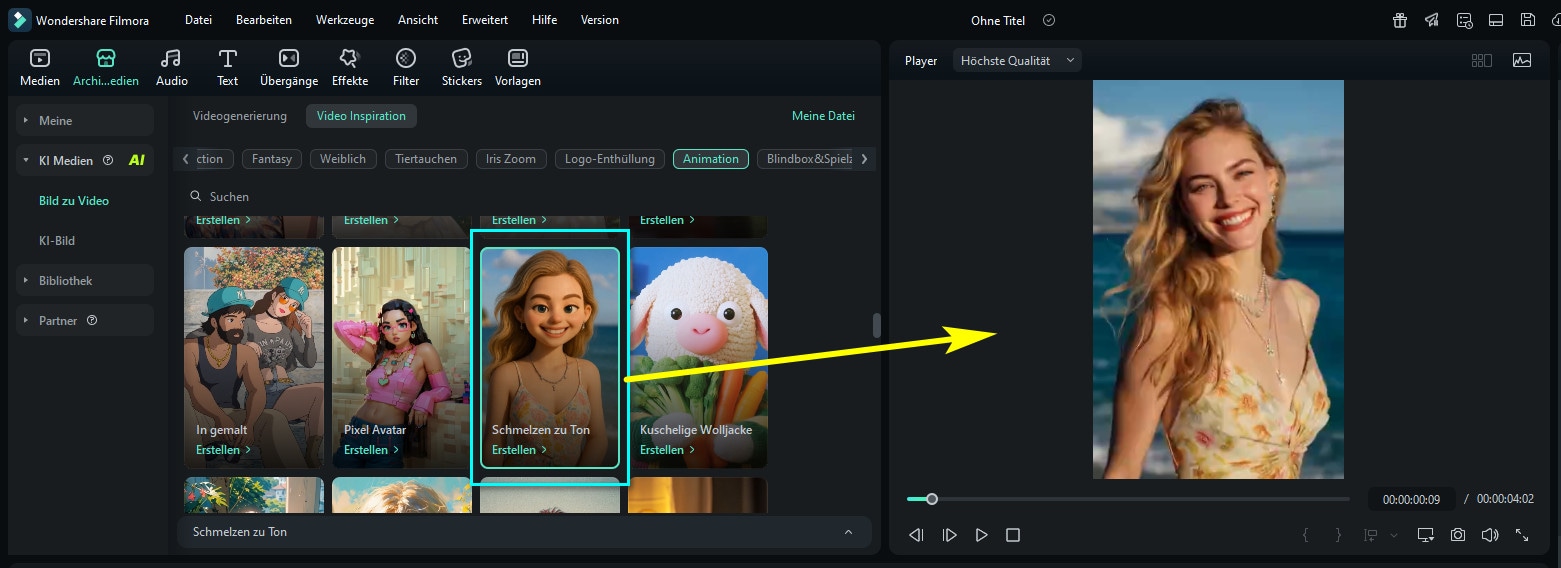Select the Tiertauchen category tag
The width and height of the screenshot is (1561, 568).
point(426,158)
